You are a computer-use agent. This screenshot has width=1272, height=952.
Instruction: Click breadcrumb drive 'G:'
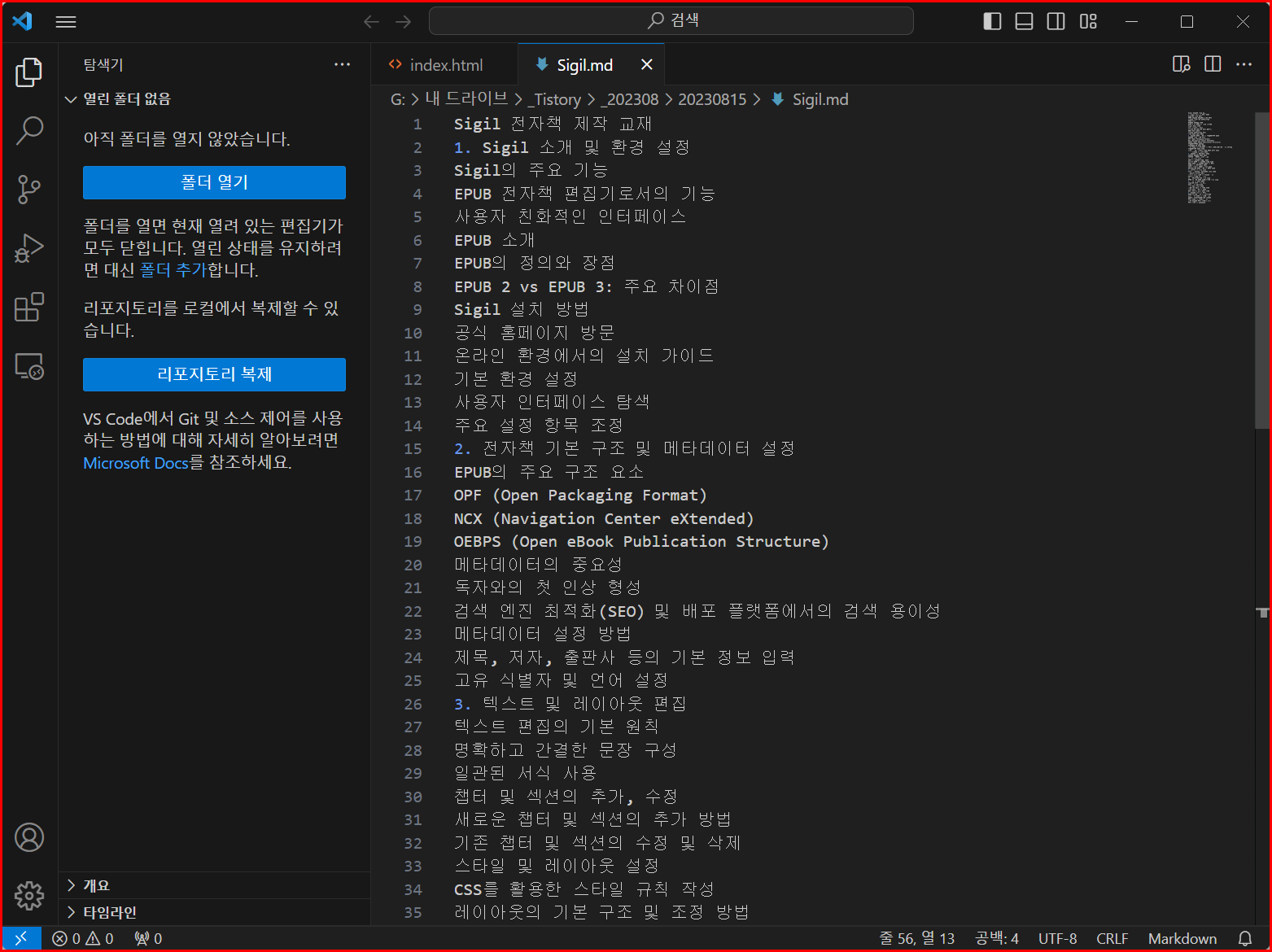pyautogui.click(x=398, y=99)
